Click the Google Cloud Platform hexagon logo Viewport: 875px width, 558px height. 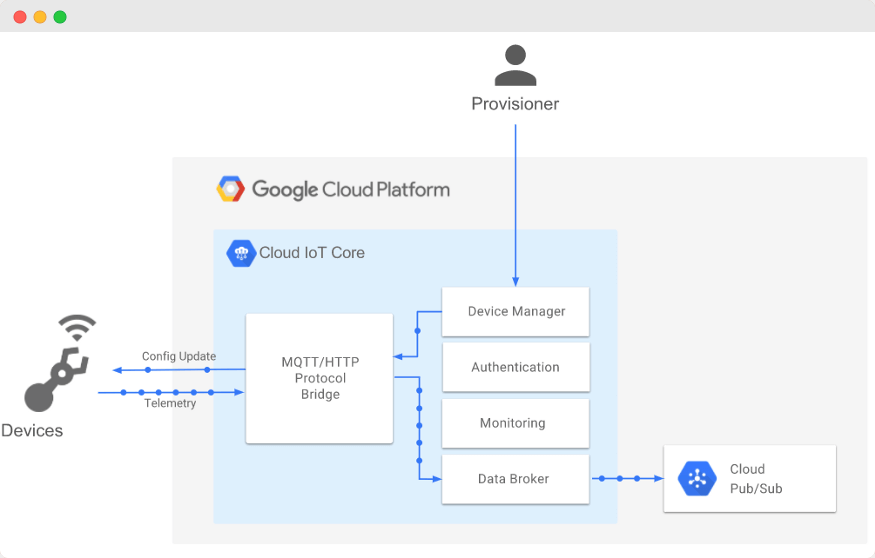230,189
